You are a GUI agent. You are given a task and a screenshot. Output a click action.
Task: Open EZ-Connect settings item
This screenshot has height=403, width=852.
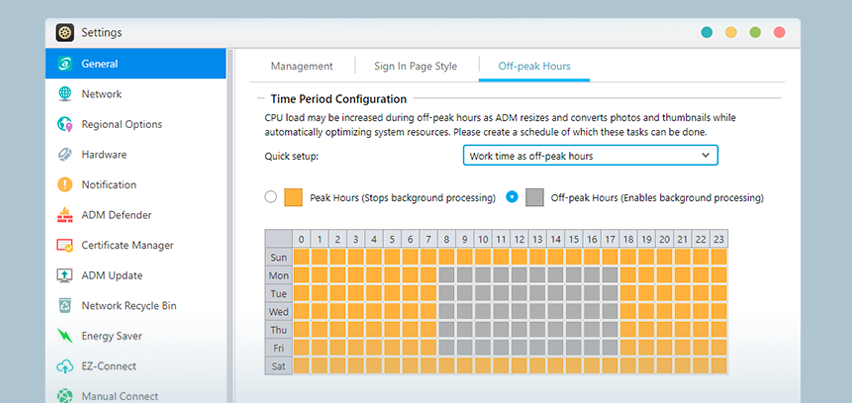(108, 366)
